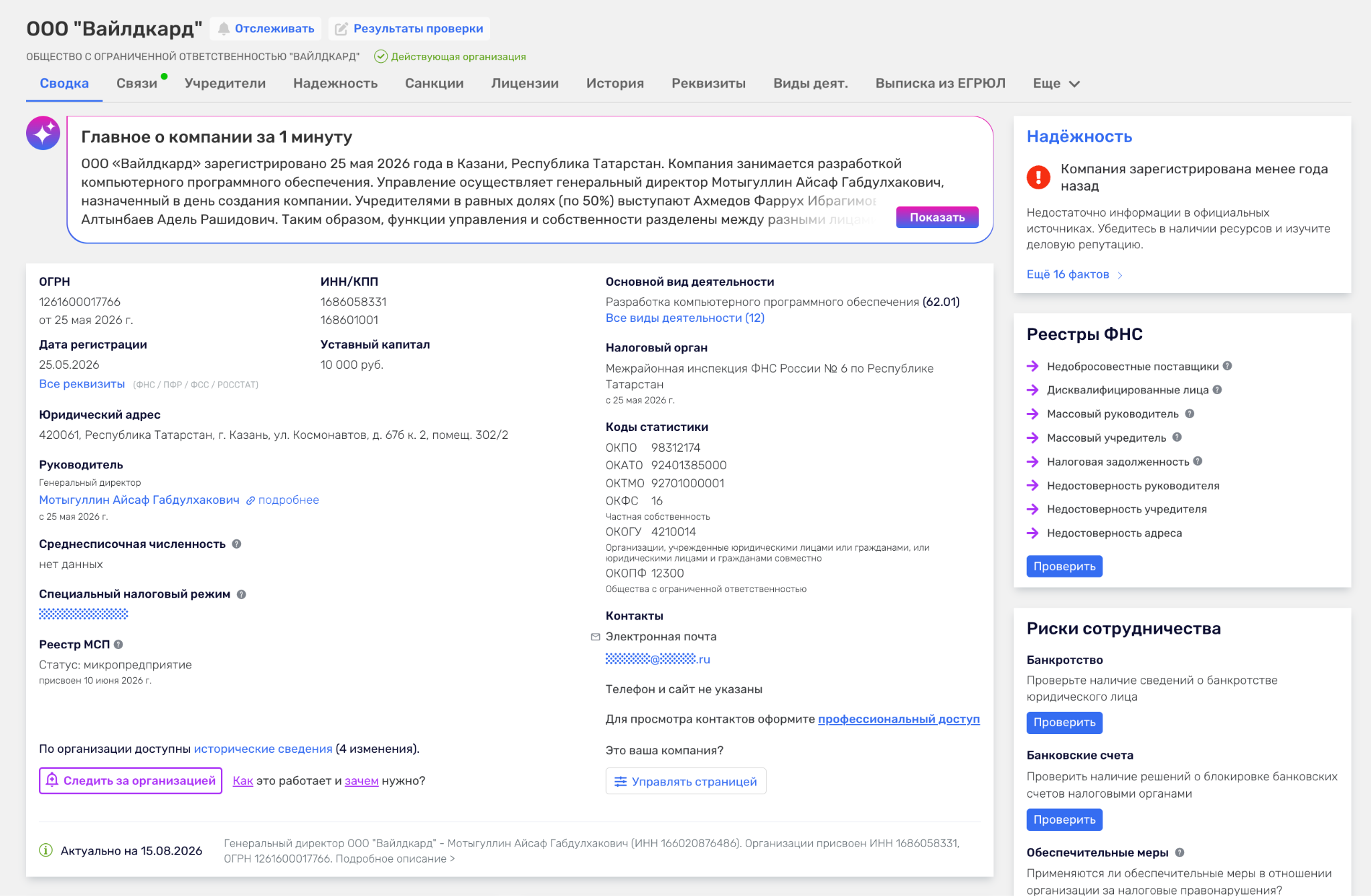Open the Выписка из ЕГРЮЛ tab
The width and height of the screenshot is (1371, 896).
click(941, 84)
